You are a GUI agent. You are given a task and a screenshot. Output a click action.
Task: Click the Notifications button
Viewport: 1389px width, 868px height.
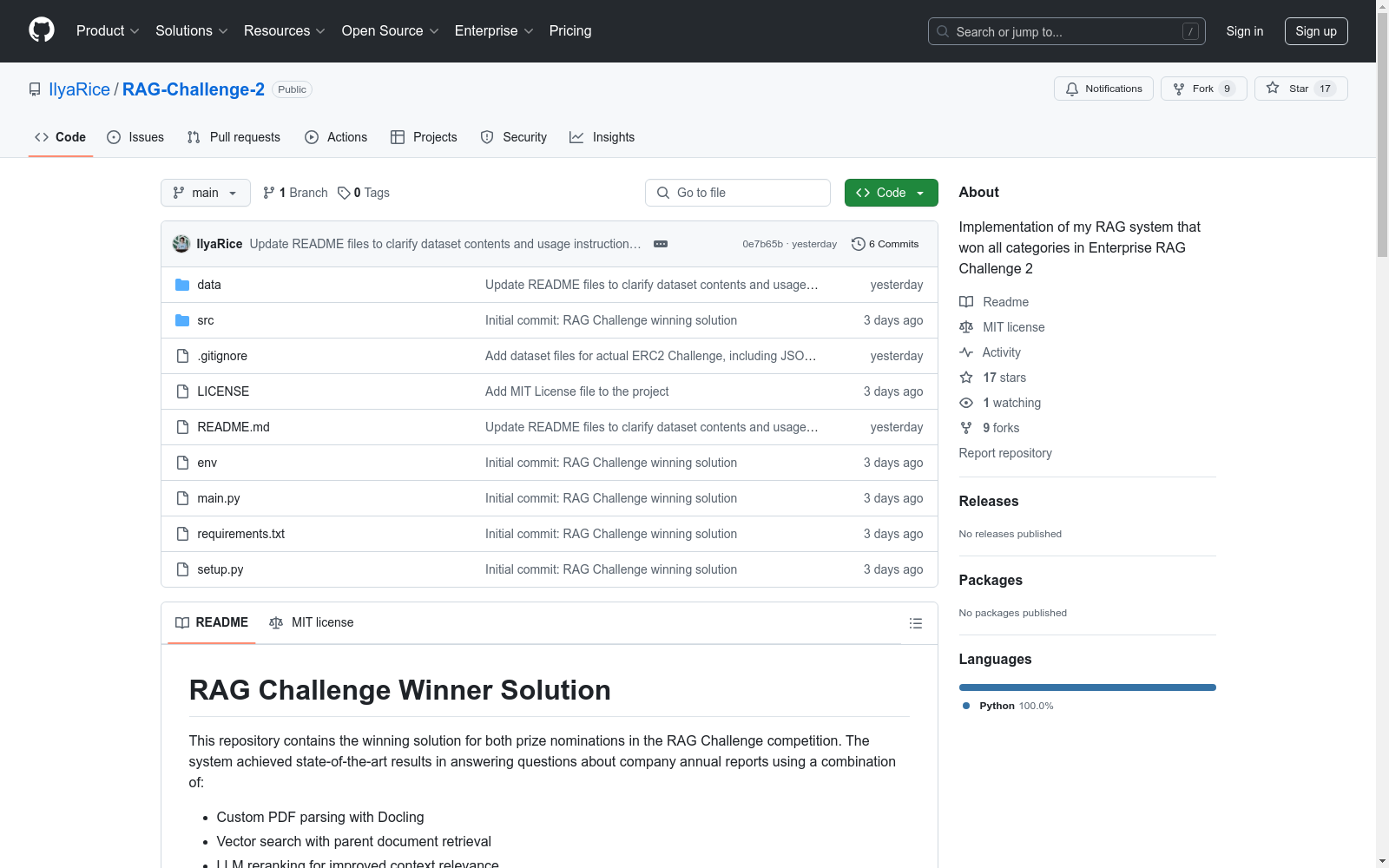pyautogui.click(x=1103, y=89)
